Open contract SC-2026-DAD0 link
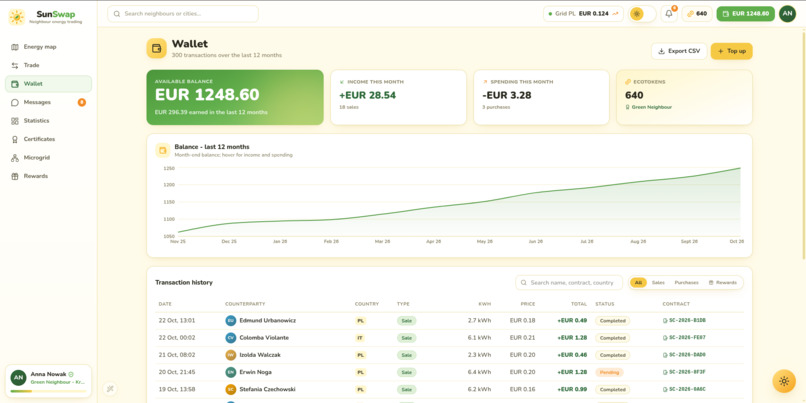The image size is (806, 403). click(684, 355)
